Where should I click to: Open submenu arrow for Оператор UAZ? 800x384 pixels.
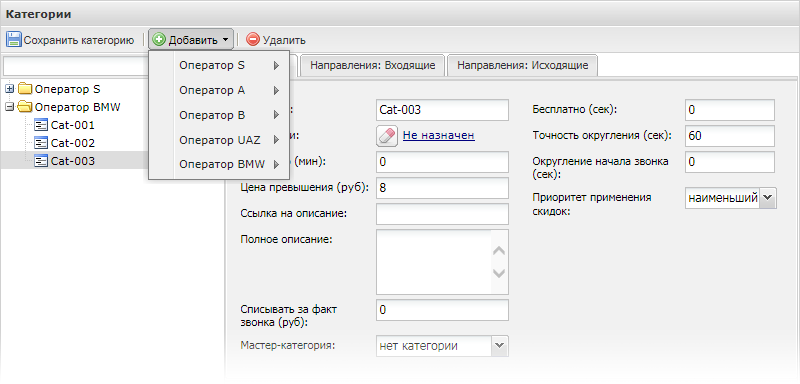[x=276, y=140]
